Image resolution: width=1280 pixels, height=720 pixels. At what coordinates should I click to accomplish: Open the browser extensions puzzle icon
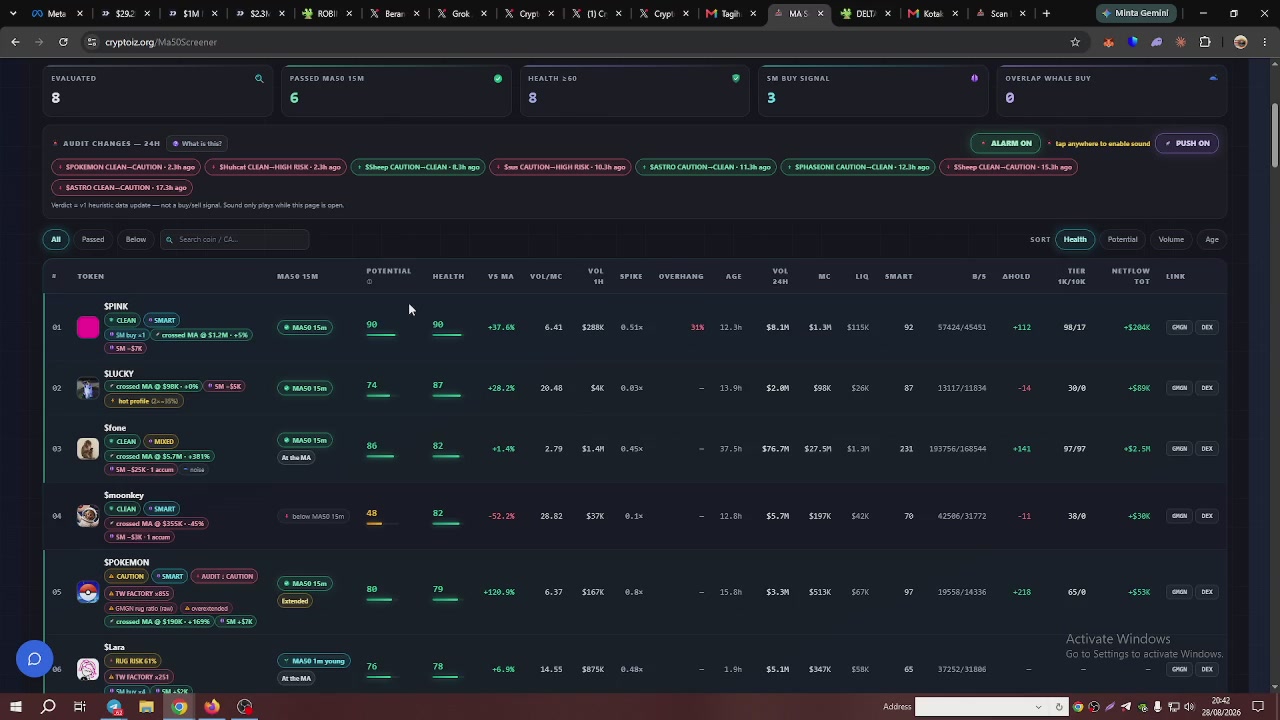pyautogui.click(x=1205, y=42)
